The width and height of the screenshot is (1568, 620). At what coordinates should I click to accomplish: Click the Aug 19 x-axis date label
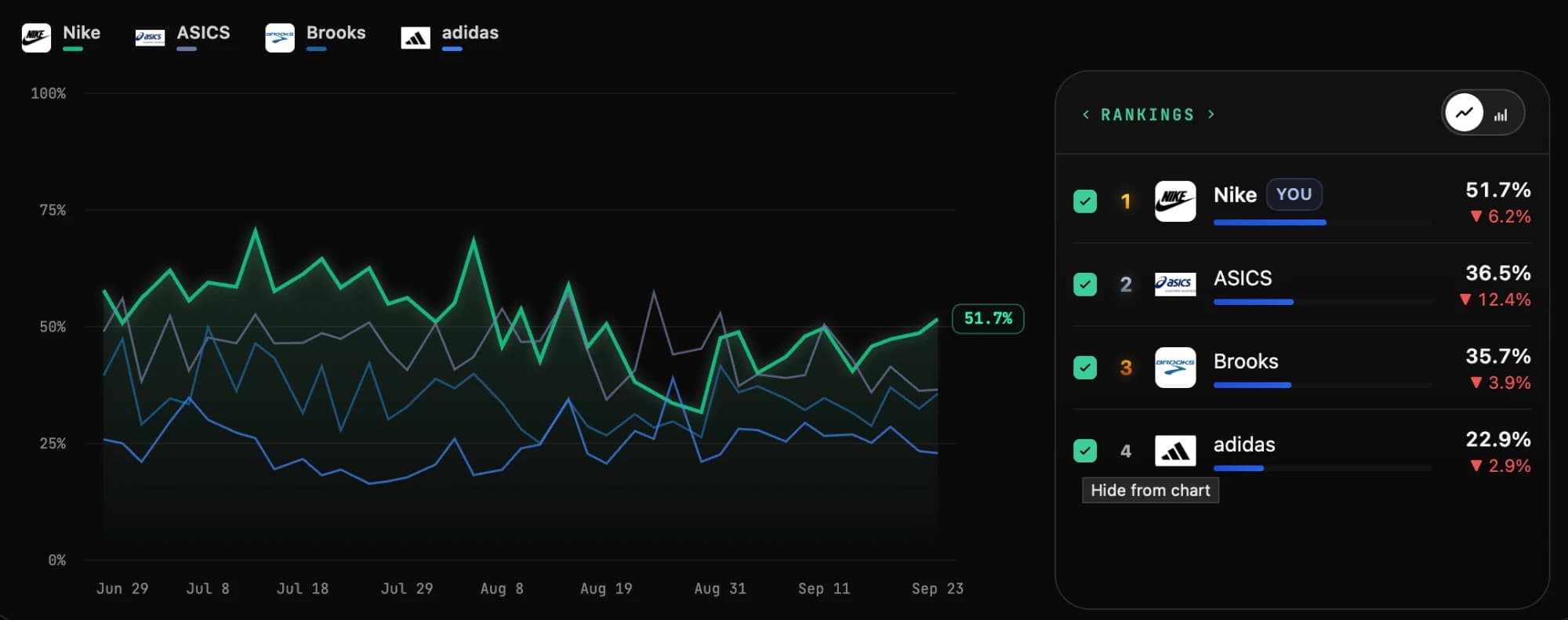pos(606,589)
